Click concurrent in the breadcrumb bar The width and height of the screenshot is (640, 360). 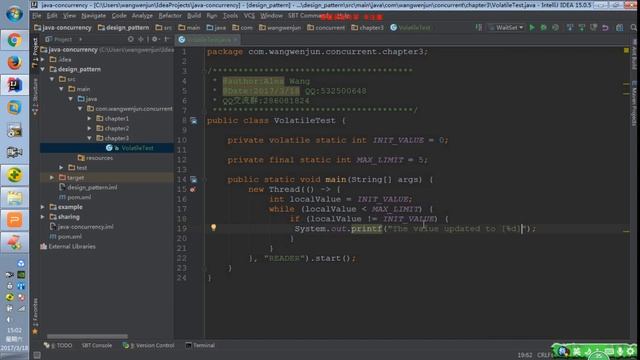[x=326, y=27]
